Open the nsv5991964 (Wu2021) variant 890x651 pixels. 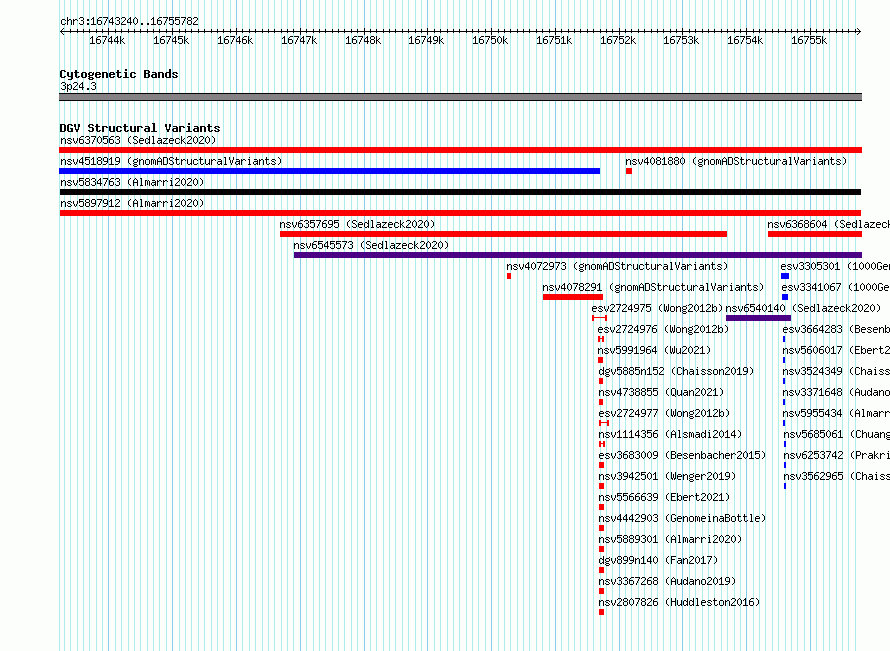654,350
